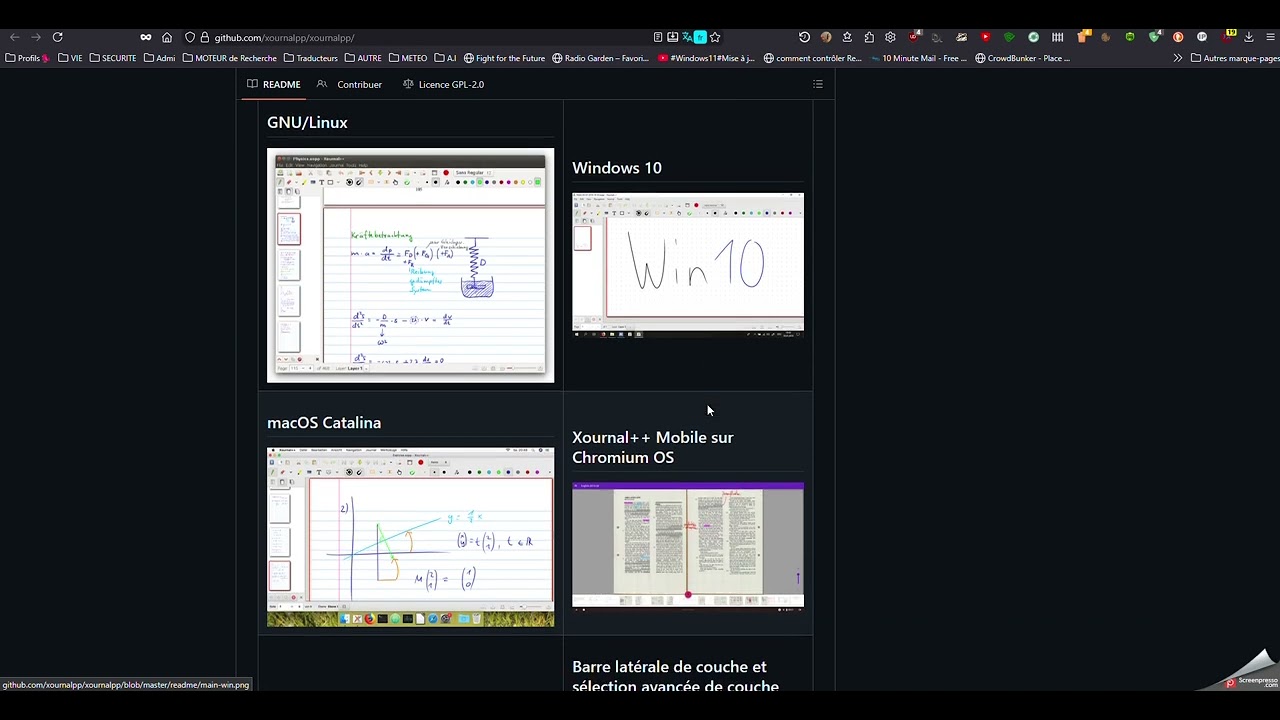Viewport: 1280px width, 720px height.
Task: Open Fight for the Future bookmark
Action: pyautogui.click(x=504, y=58)
